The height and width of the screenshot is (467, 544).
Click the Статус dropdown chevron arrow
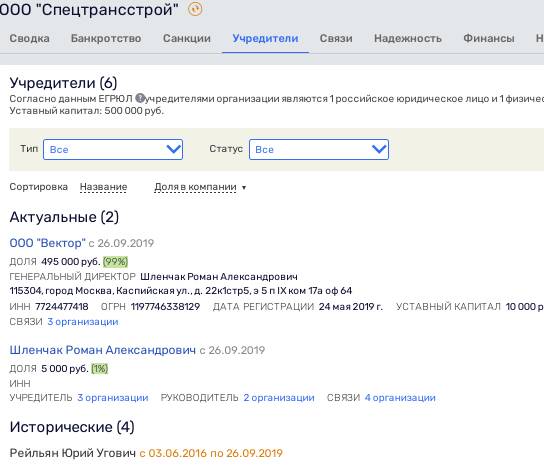pos(379,150)
